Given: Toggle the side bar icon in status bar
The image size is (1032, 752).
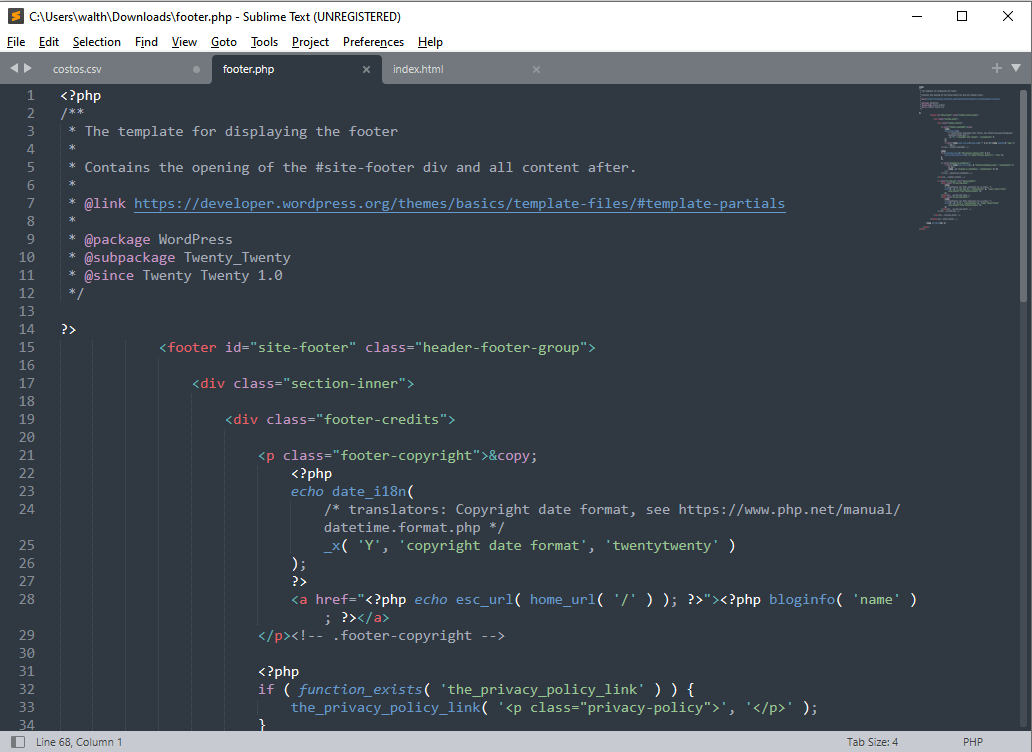Looking at the screenshot, I should [x=18, y=742].
